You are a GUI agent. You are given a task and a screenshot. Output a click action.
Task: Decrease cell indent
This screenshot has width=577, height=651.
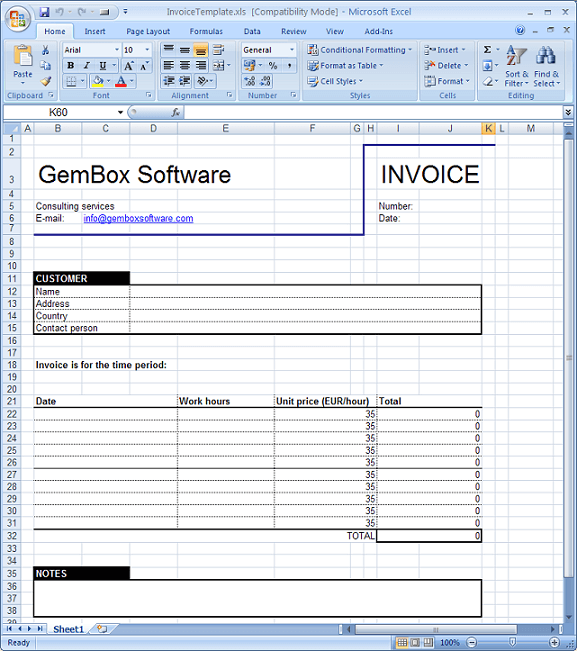pos(168,81)
